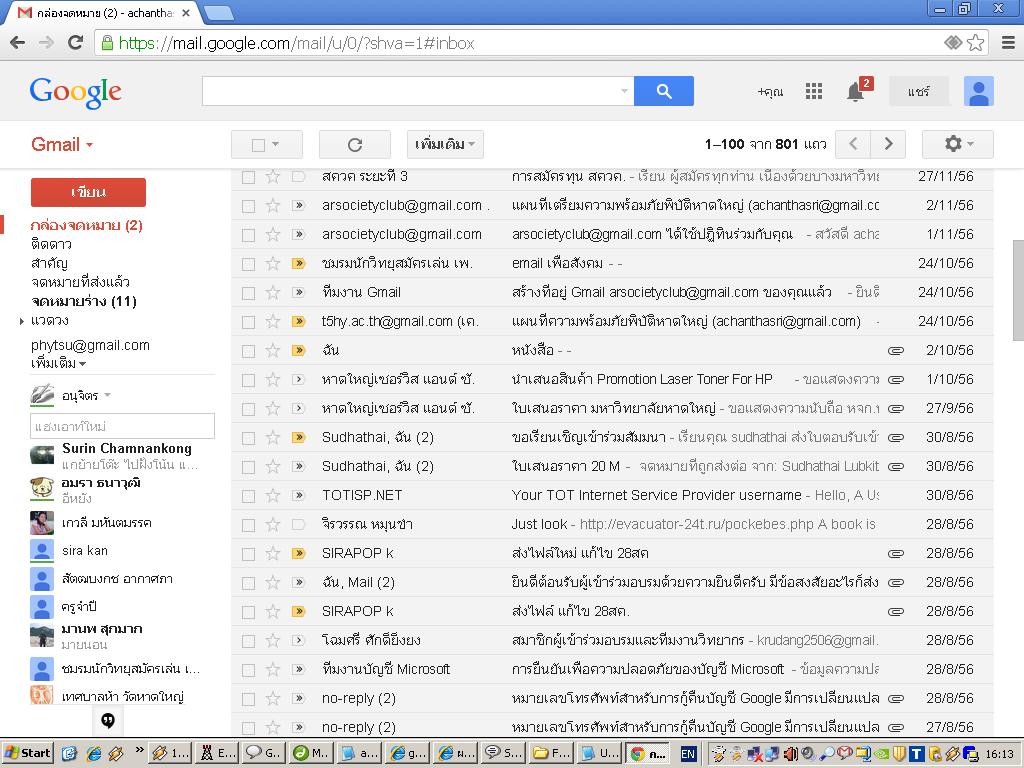Refresh the inbox with the circular arrow button
Viewport: 1024px width, 768px height.
[x=355, y=144]
